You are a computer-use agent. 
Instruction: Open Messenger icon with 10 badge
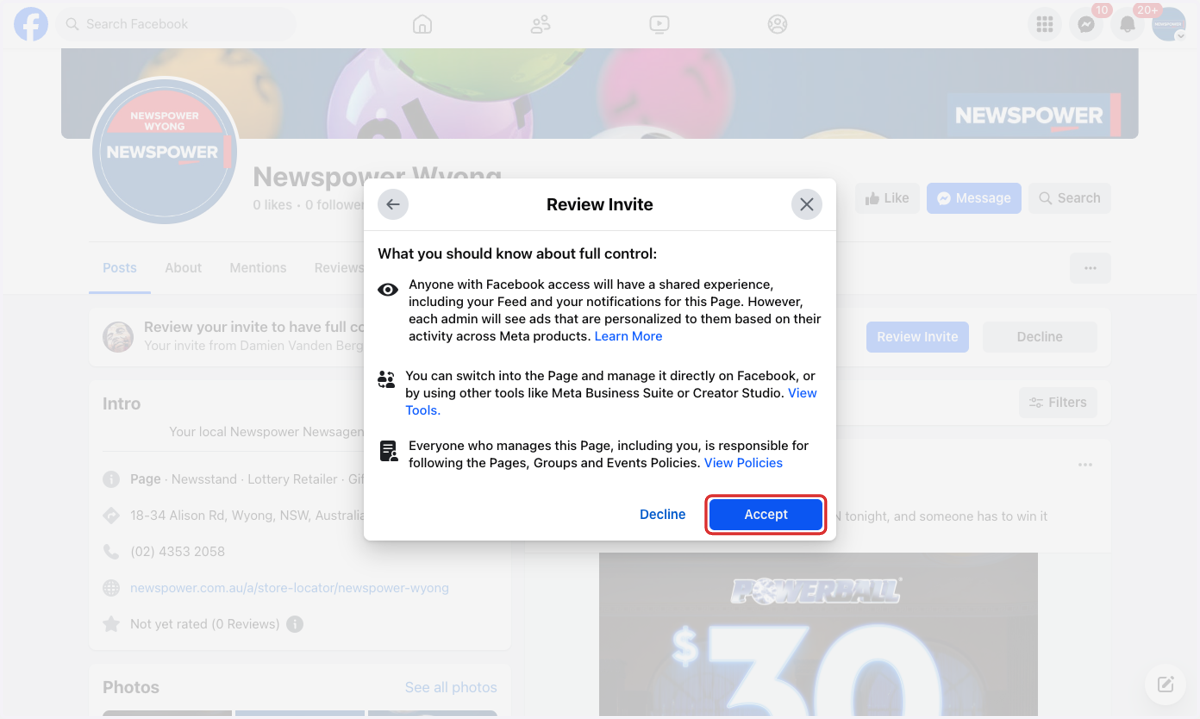coord(1086,25)
